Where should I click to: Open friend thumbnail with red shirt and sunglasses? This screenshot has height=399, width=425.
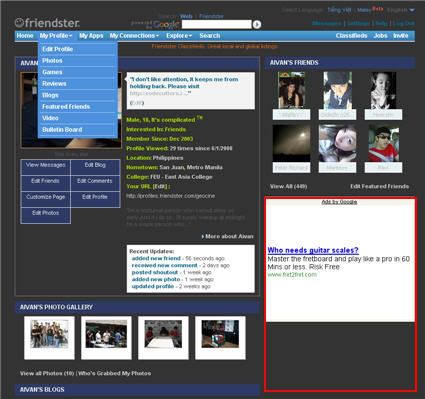point(383,144)
